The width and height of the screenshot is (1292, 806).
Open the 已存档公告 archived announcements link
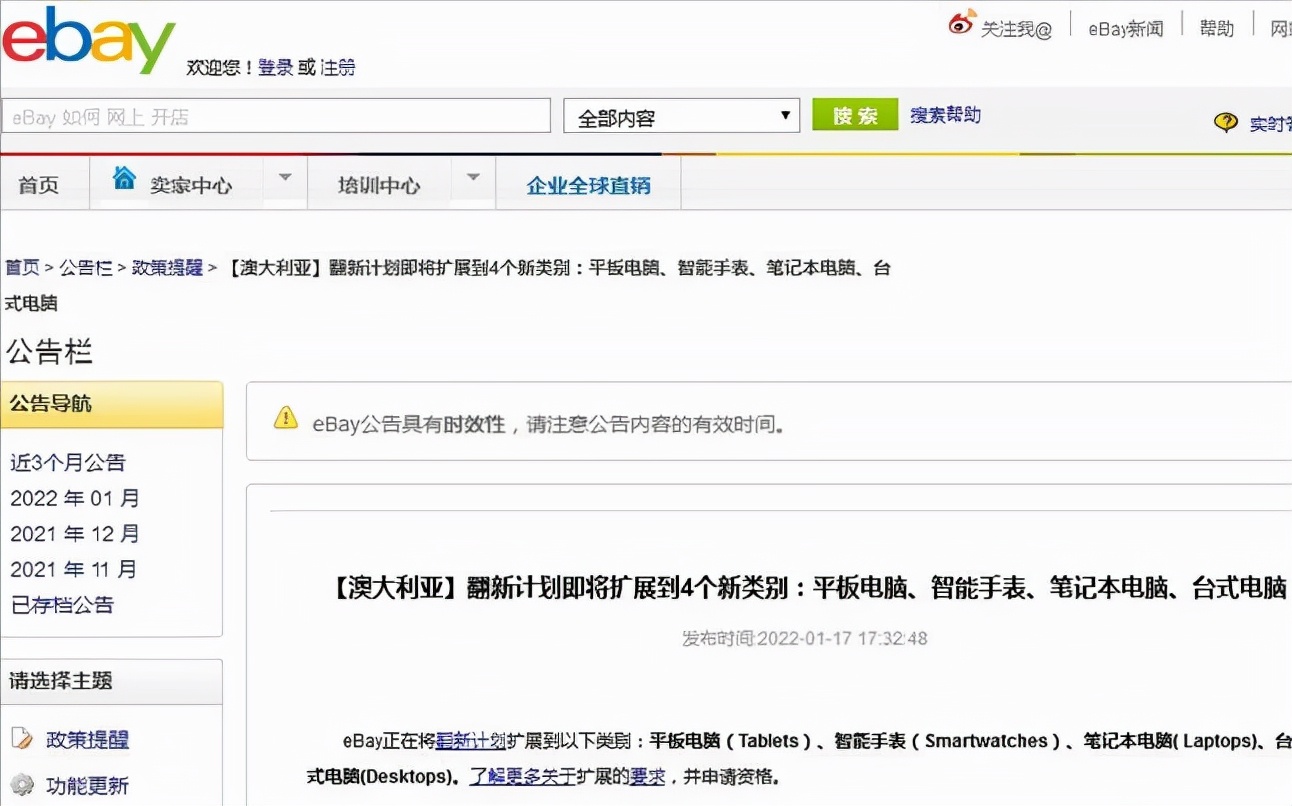click(62, 604)
